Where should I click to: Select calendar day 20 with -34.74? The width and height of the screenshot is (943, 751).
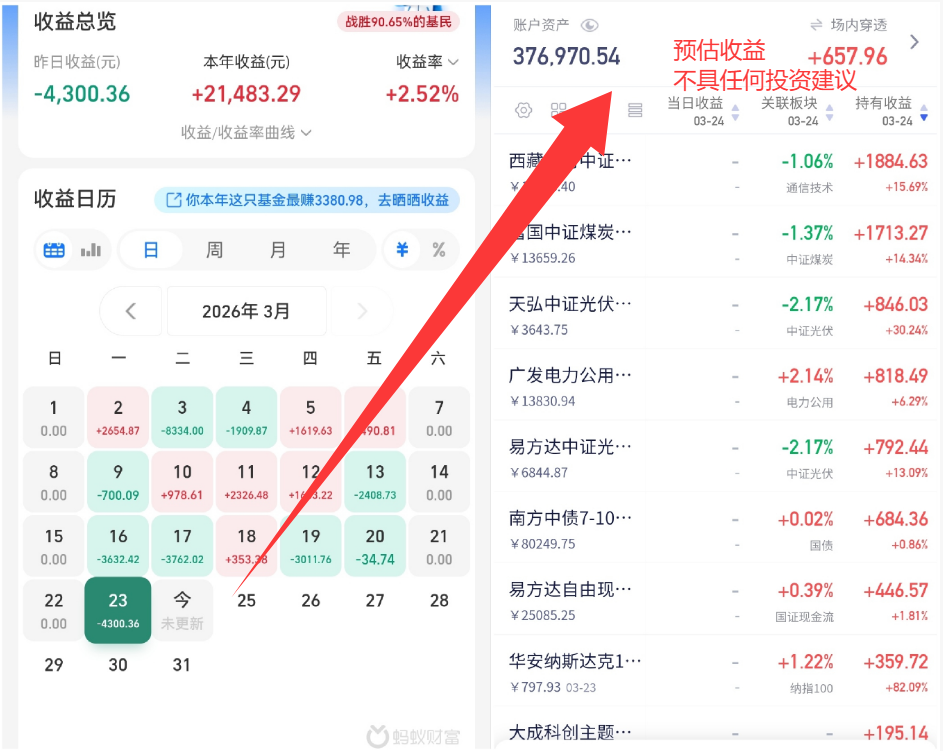(375, 546)
